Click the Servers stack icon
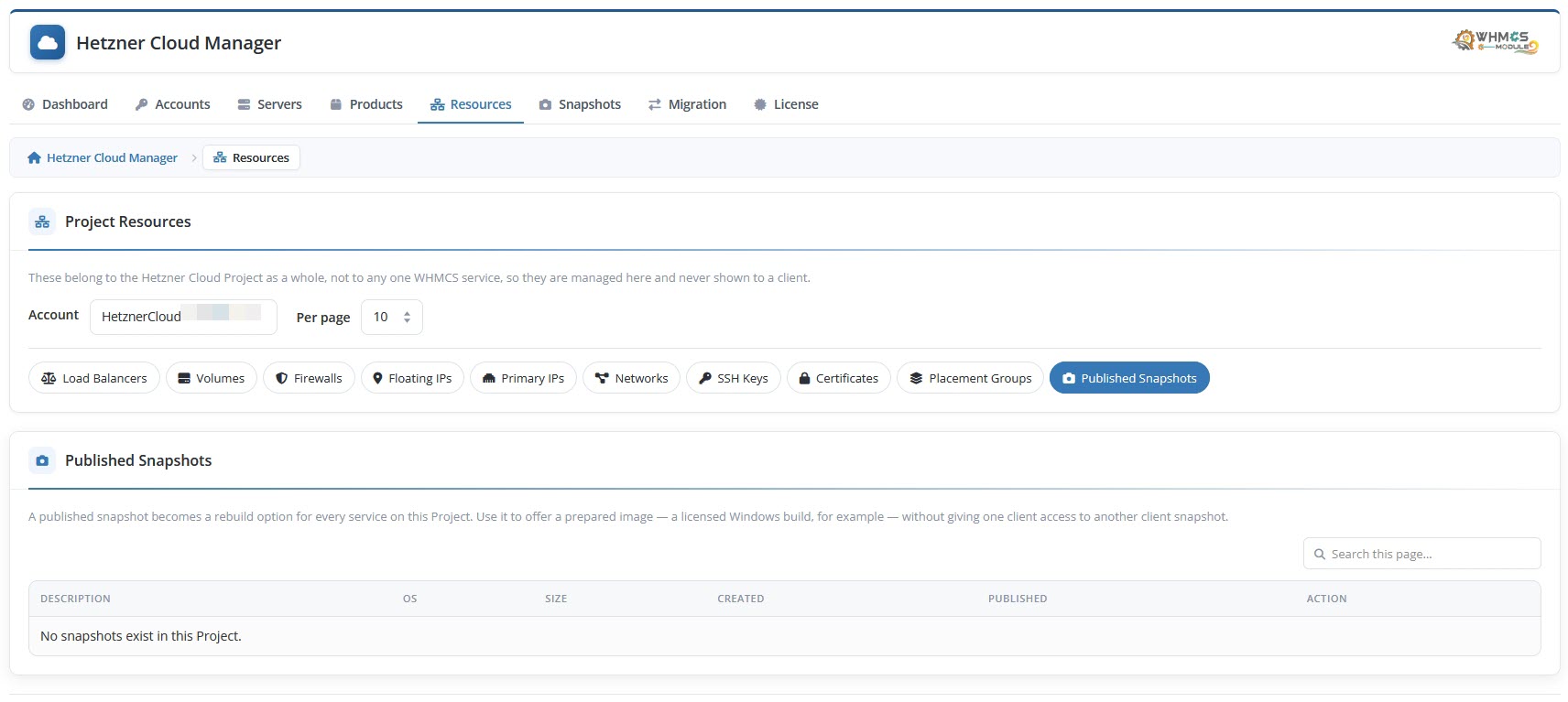 (x=244, y=104)
